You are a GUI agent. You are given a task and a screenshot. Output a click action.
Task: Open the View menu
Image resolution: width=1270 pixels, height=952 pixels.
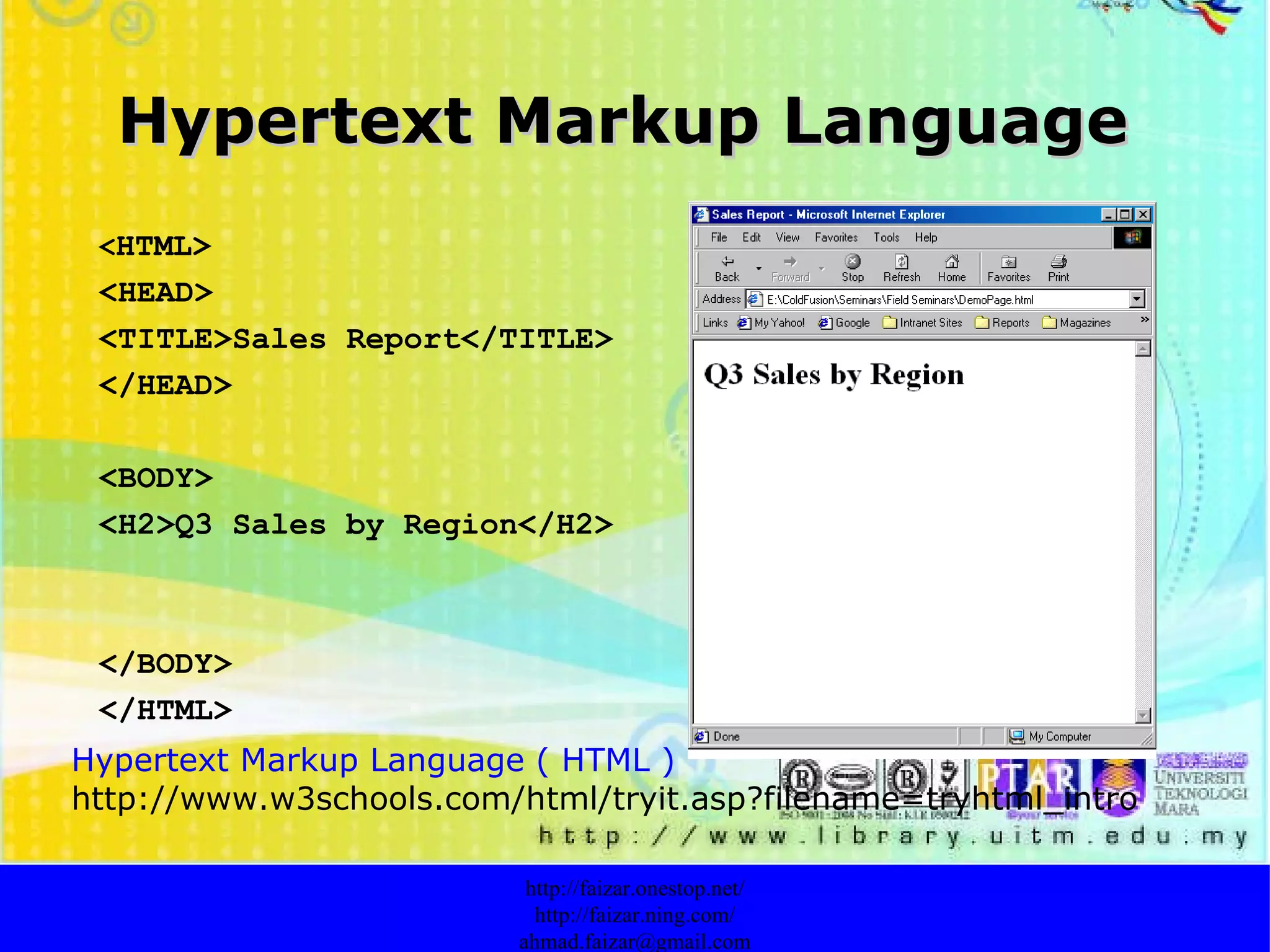[788, 237]
